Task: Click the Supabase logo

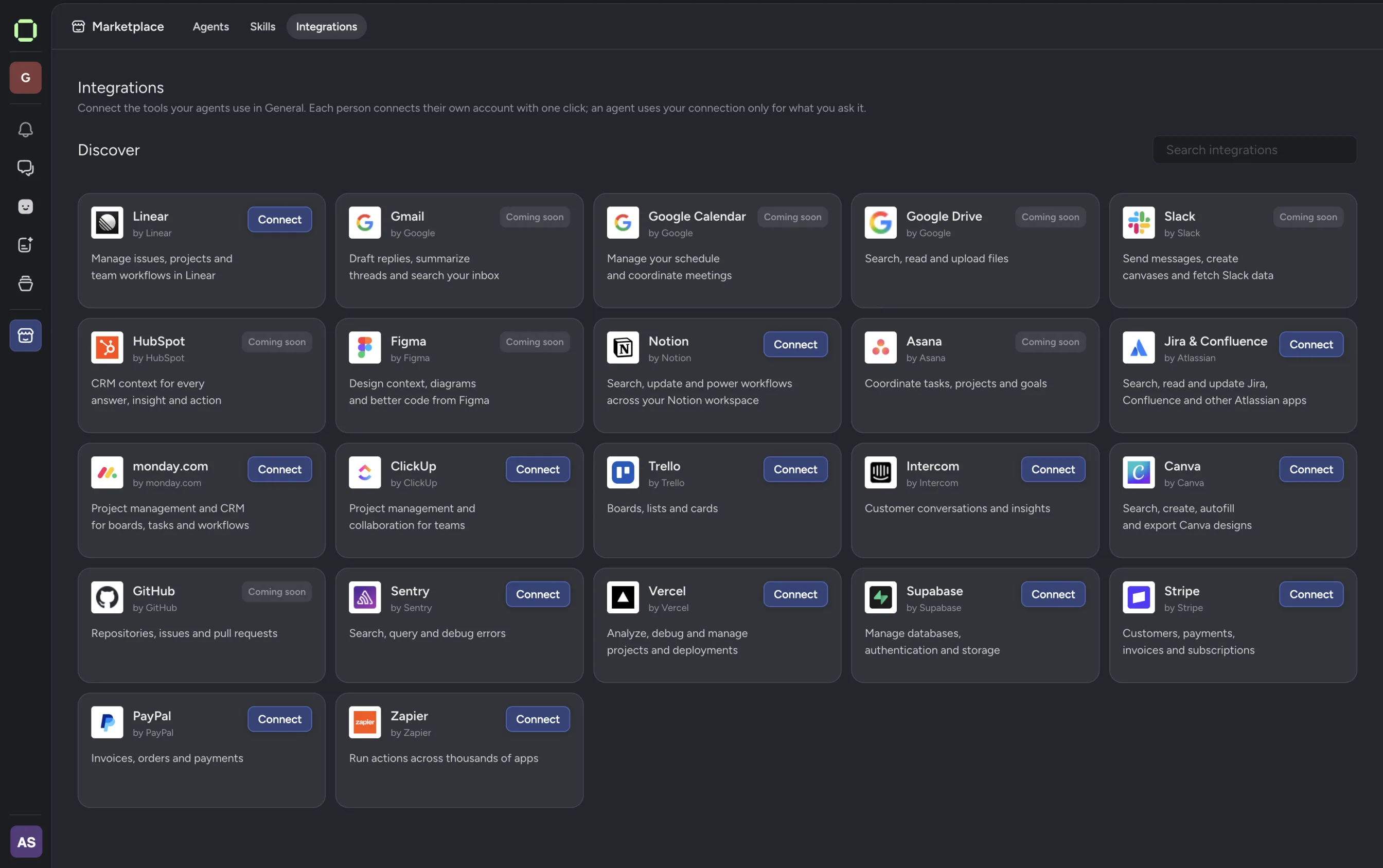Action: click(881, 597)
